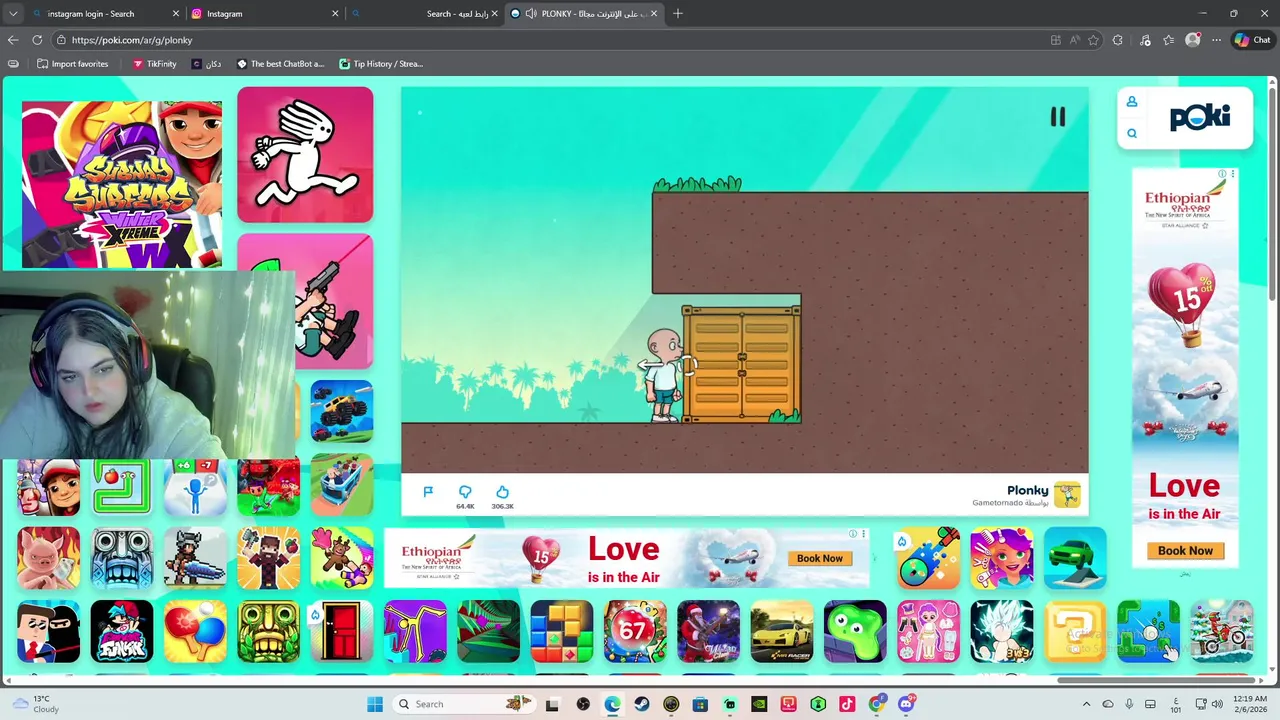Open the green slime blob game icon
This screenshot has height=720, width=1280.
click(855, 631)
